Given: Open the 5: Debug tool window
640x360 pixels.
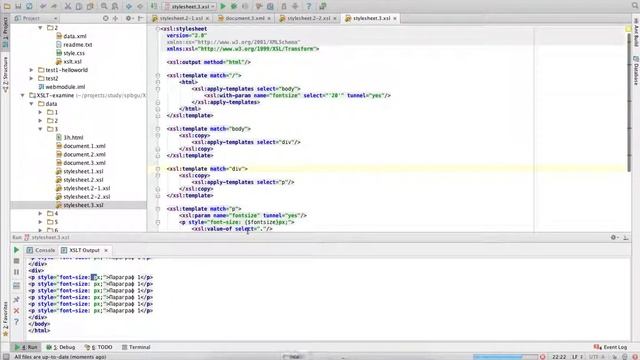Looking at the screenshot, I should pos(61,347).
